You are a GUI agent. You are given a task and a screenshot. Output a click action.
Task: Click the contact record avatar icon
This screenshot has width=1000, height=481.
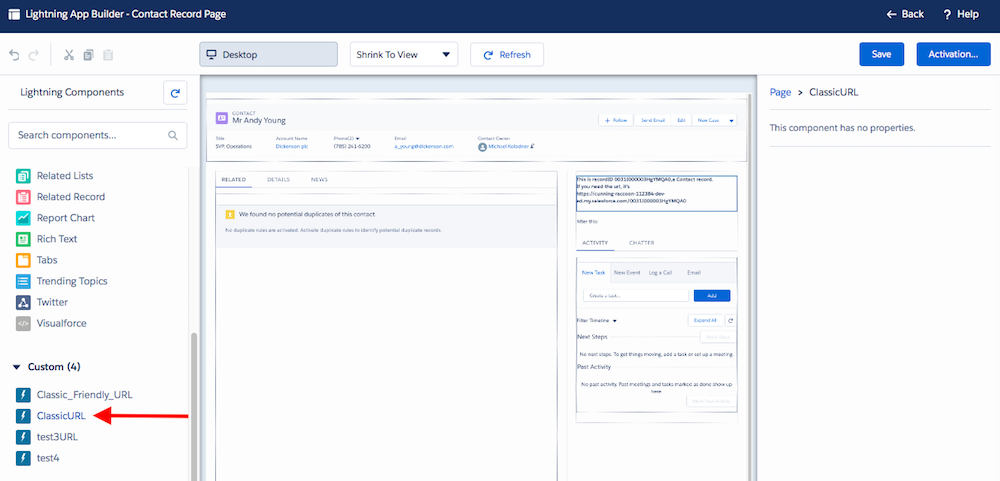tap(221, 118)
